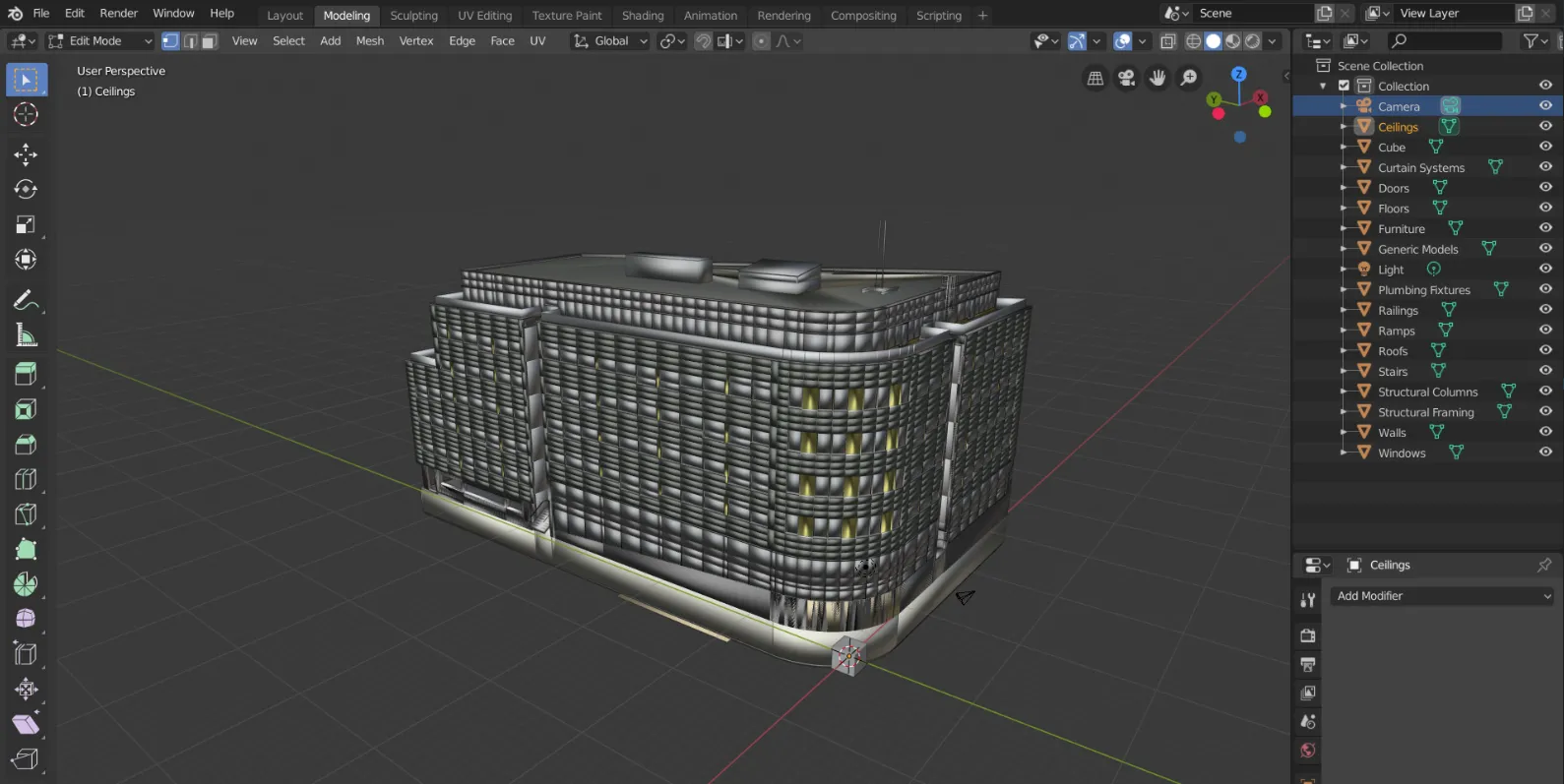Uncheck the Collection exclude checkbox
This screenshot has width=1564, height=784.
pos(1344,86)
